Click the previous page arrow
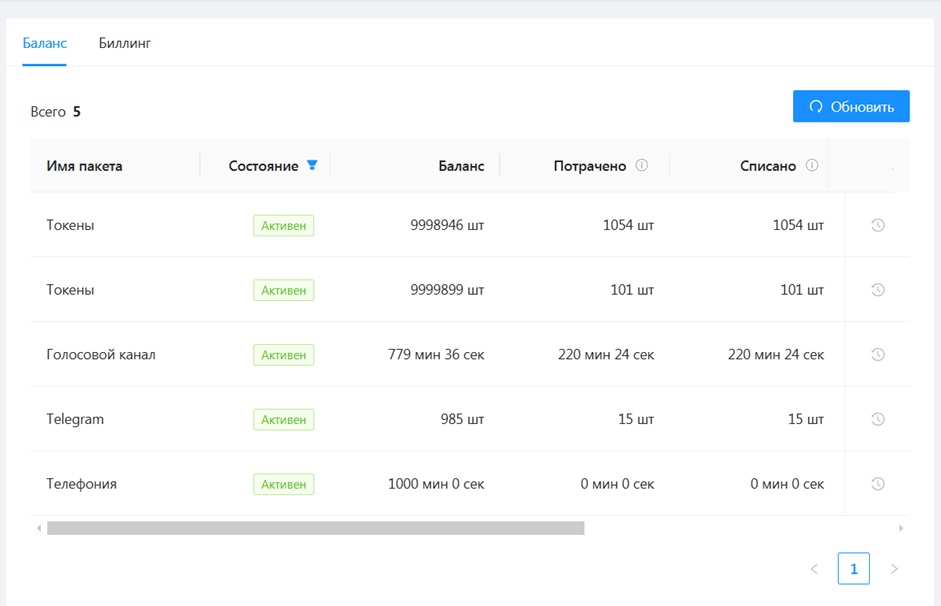Screen dimensions: 941x606 tap(814, 568)
